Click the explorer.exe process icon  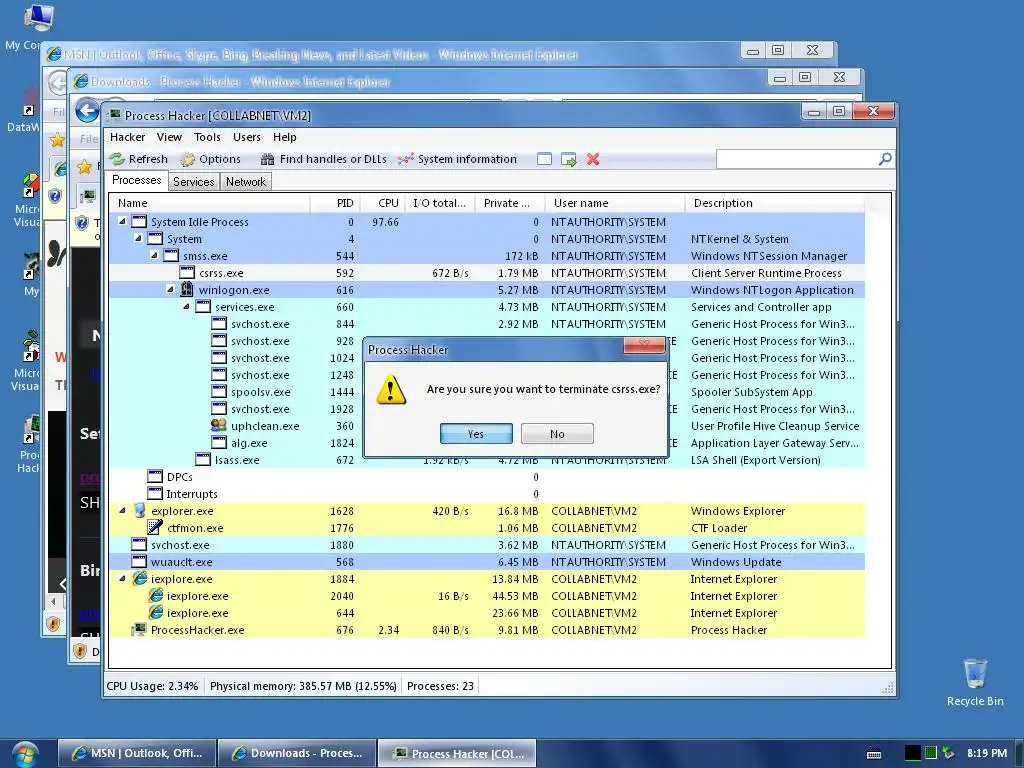click(139, 510)
